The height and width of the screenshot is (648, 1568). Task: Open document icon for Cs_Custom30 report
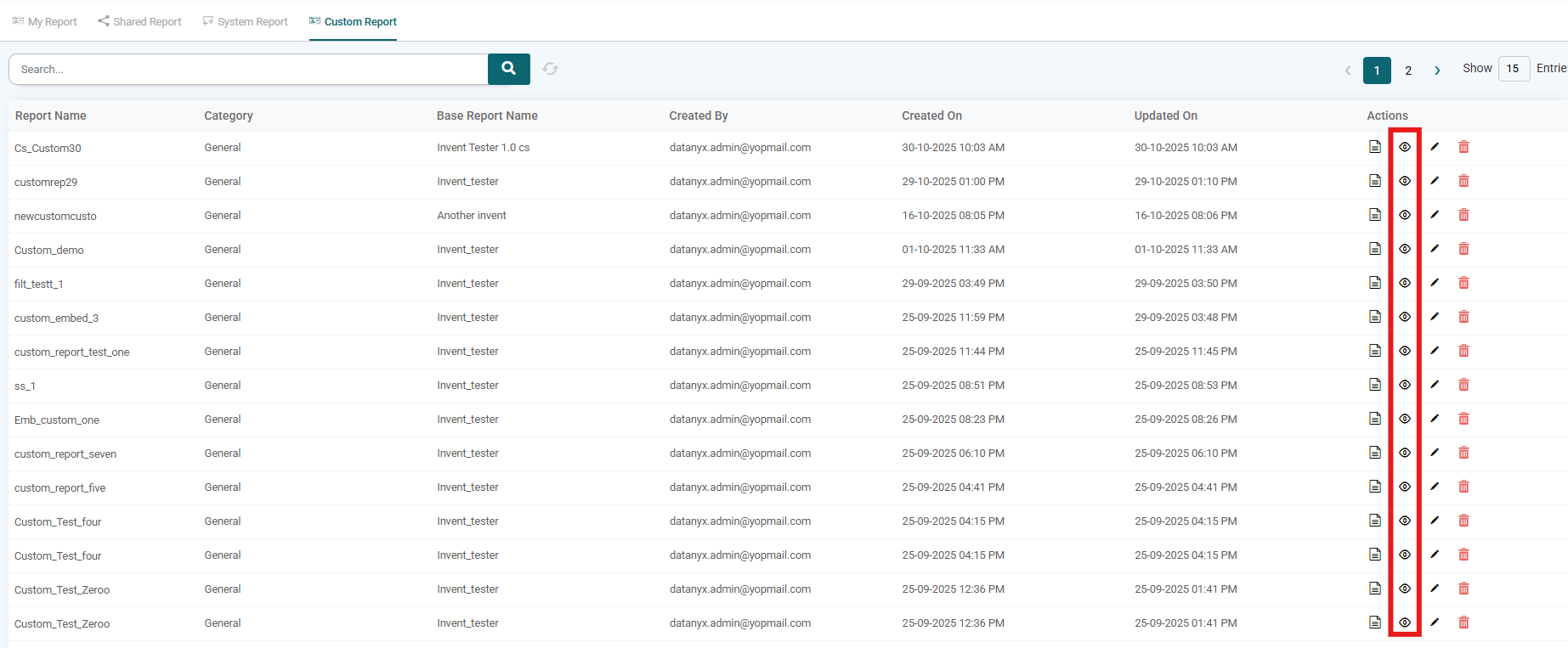(1375, 147)
